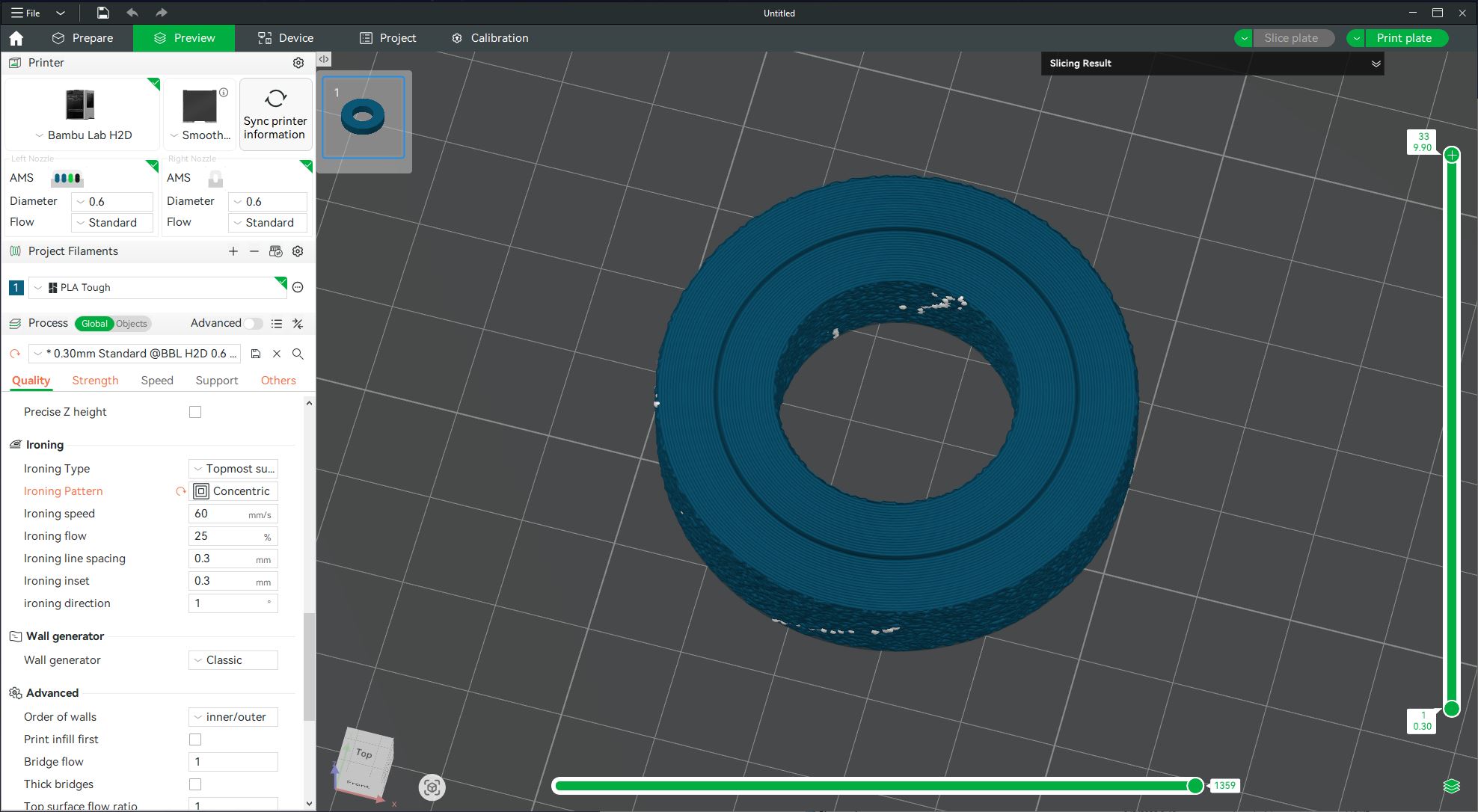Click the Home icon
Image resolution: width=1478 pixels, height=812 pixels.
(16, 38)
